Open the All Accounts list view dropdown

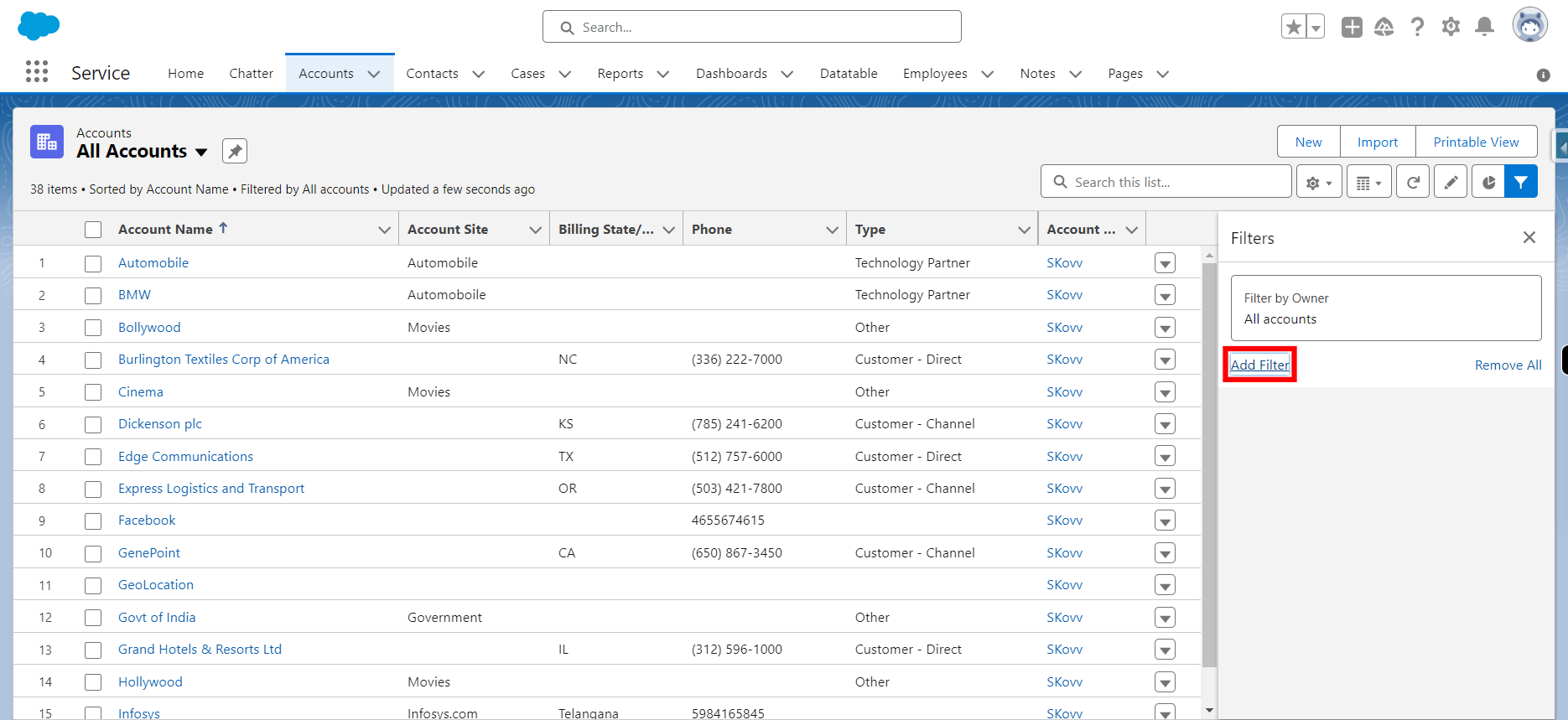coord(201,153)
